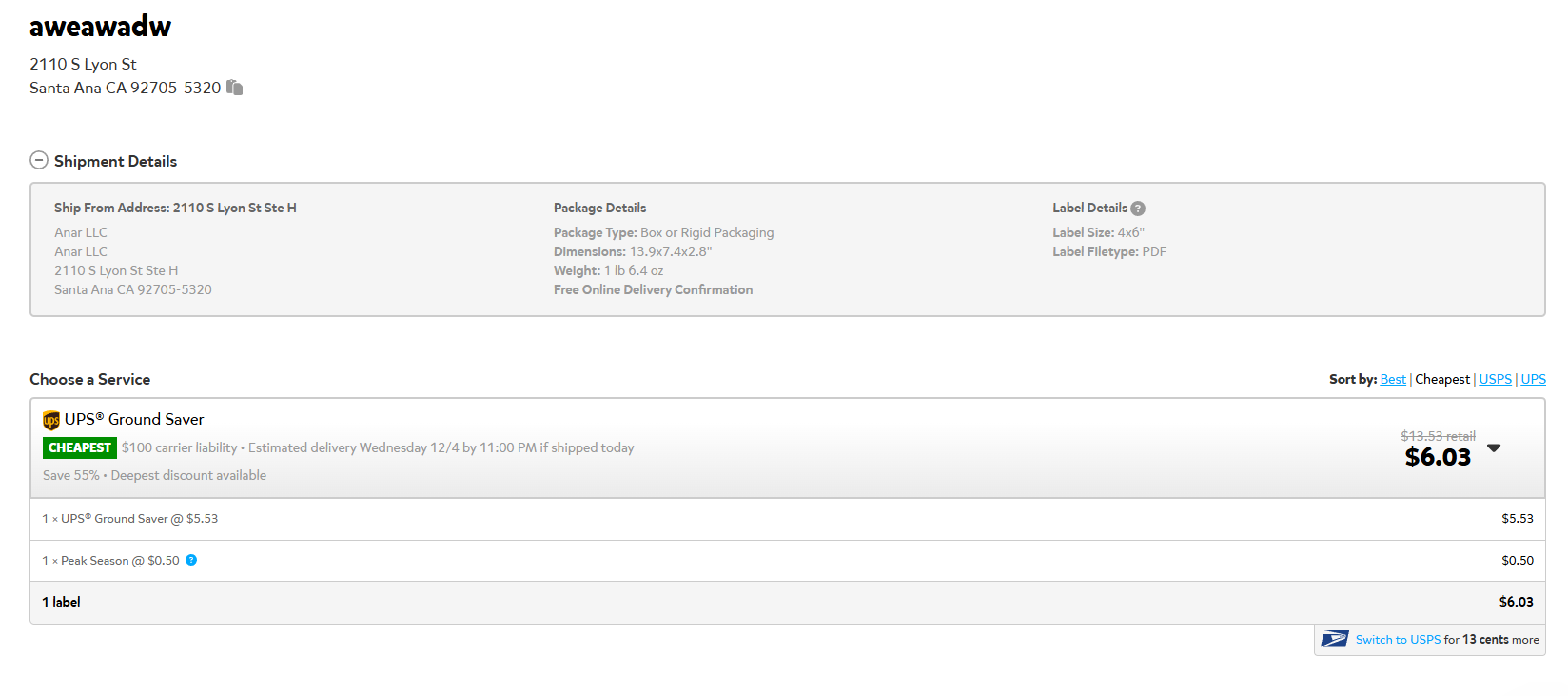Expand the price dropdown arrow beside $6.03
This screenshot has height=696, width=1568.
pyautogui.click(x=1494, y=448)
